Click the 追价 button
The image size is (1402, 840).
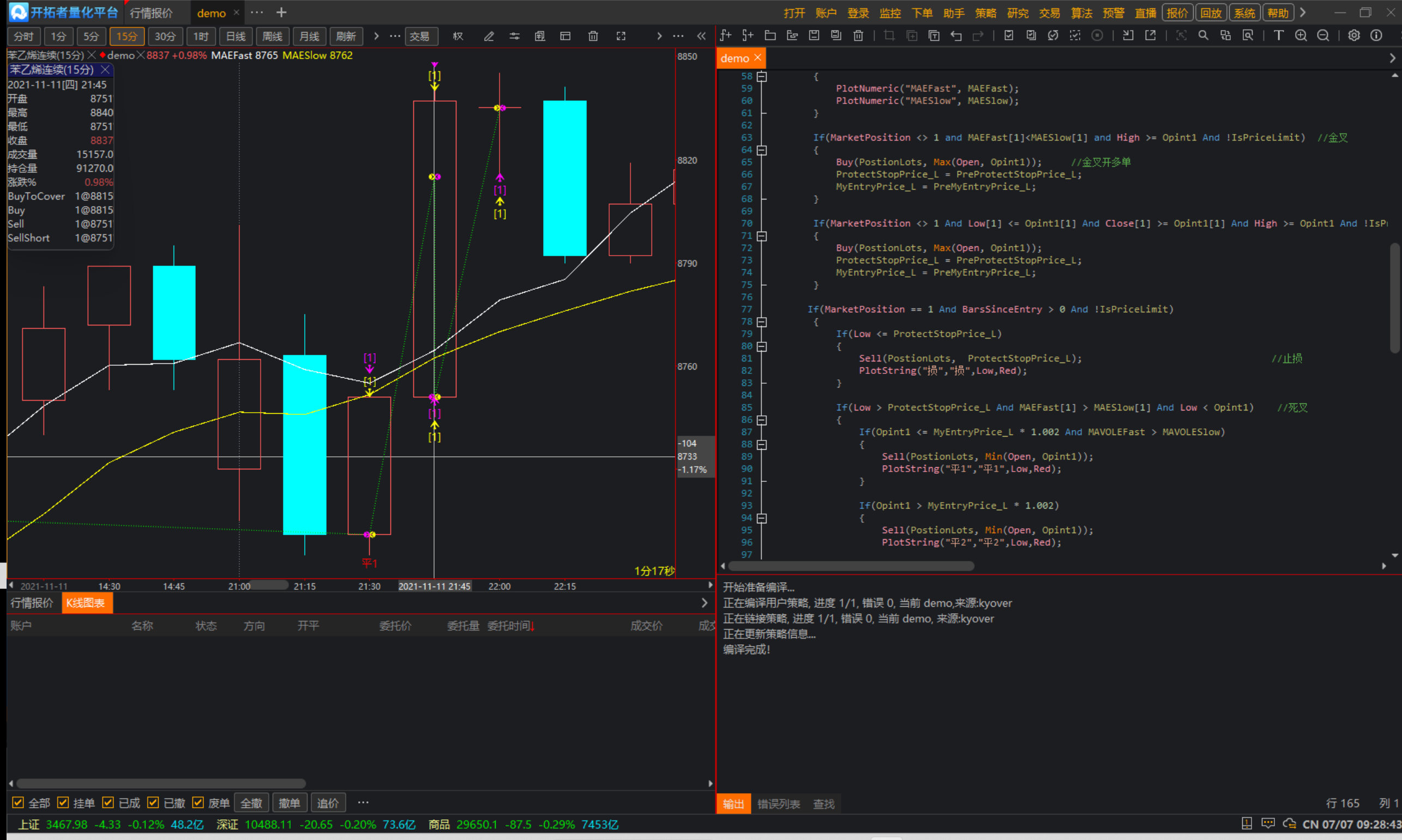coord(328,802)
